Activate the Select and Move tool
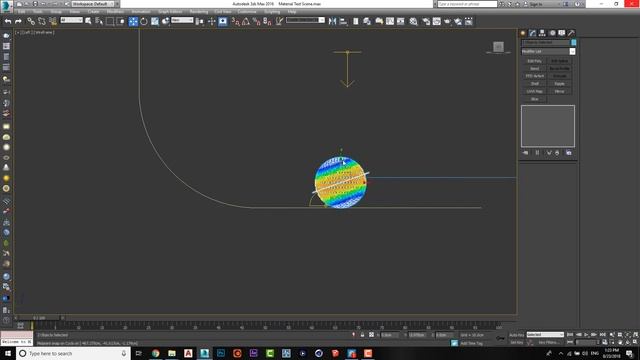This screenshot has width=640, height=360. point(133,21)
